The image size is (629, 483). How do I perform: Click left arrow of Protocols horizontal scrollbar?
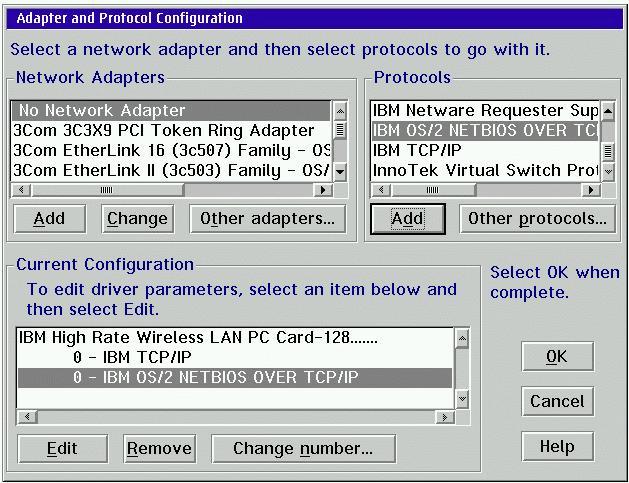(x=381, y=190)
